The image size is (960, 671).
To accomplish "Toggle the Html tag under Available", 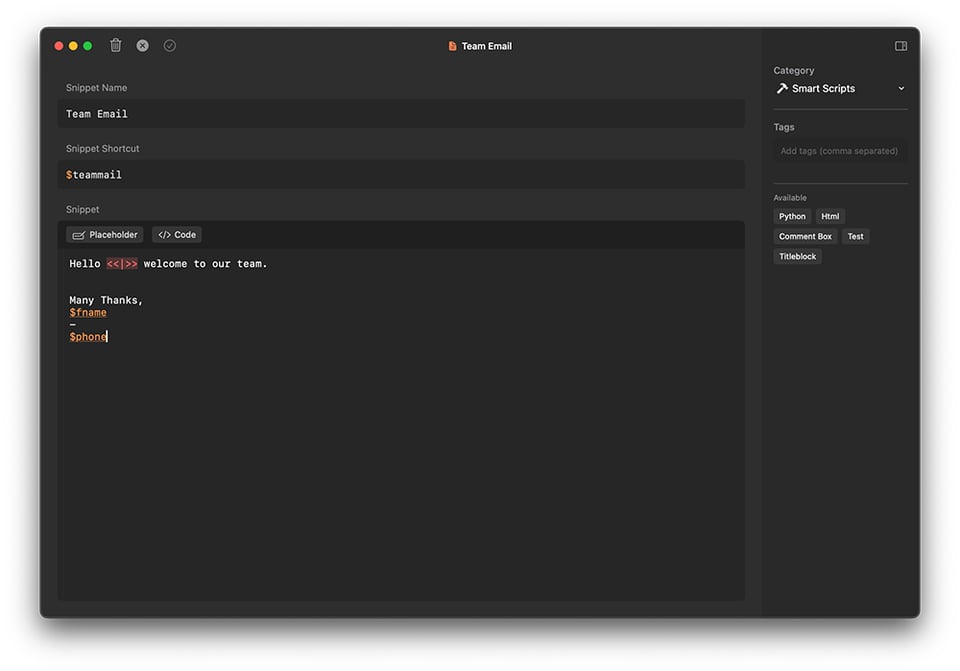I will point(830,216).
